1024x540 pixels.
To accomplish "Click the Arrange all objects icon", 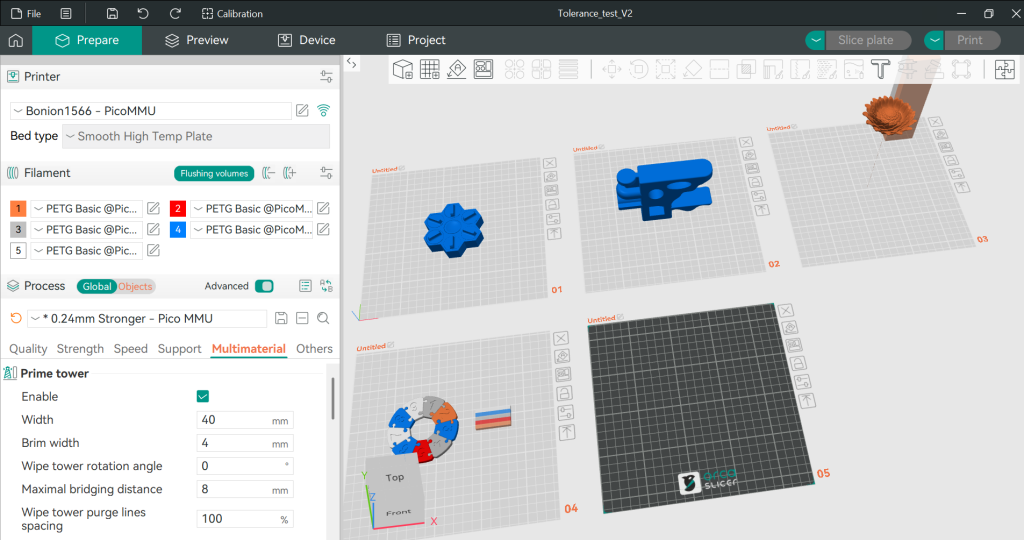I will [x=484, y=69].
